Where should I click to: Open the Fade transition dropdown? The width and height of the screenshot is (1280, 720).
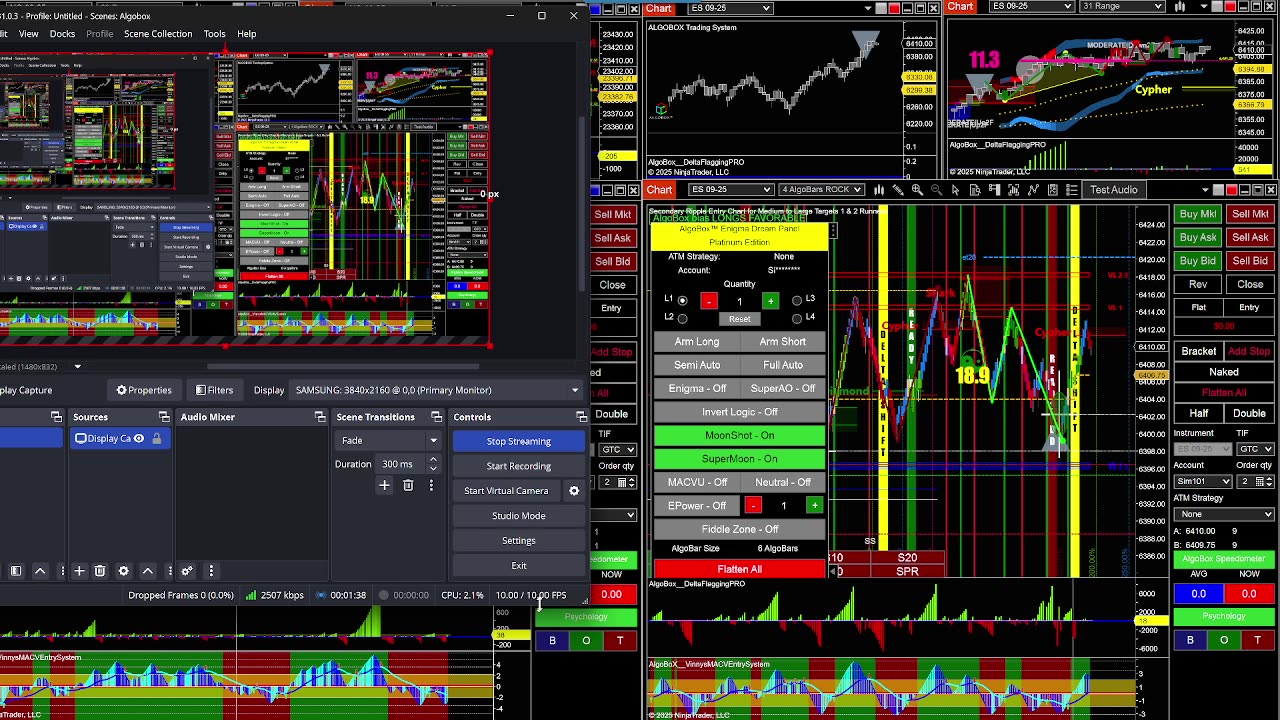(x=390, y=441)
